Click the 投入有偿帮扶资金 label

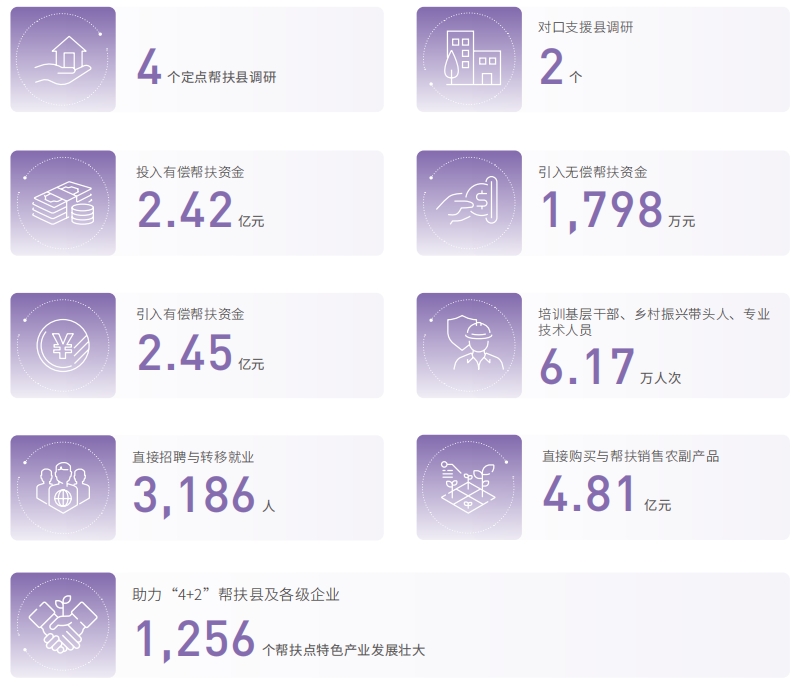click(x=190, y=172)
